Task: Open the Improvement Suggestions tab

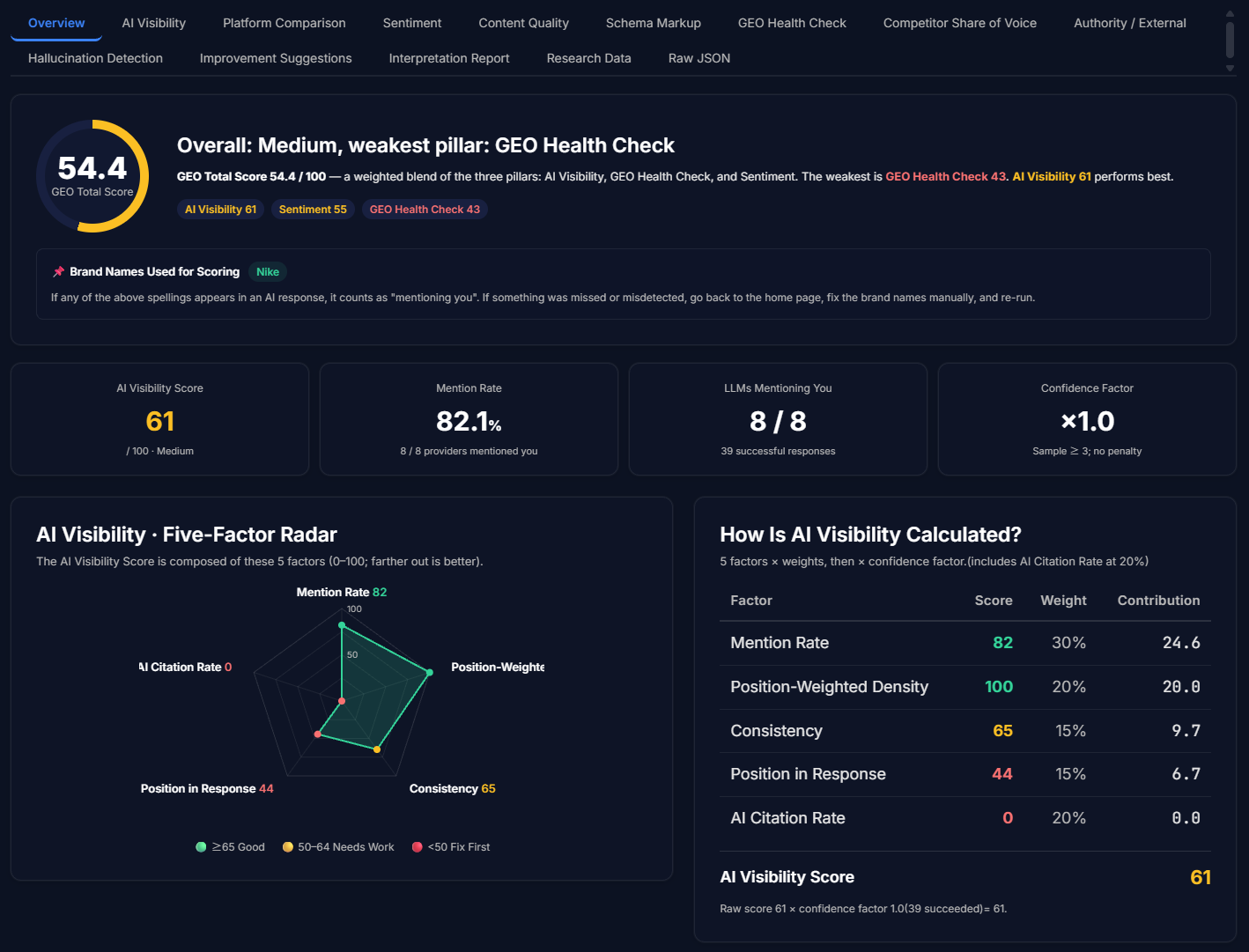Action: (x=276, y=58)
